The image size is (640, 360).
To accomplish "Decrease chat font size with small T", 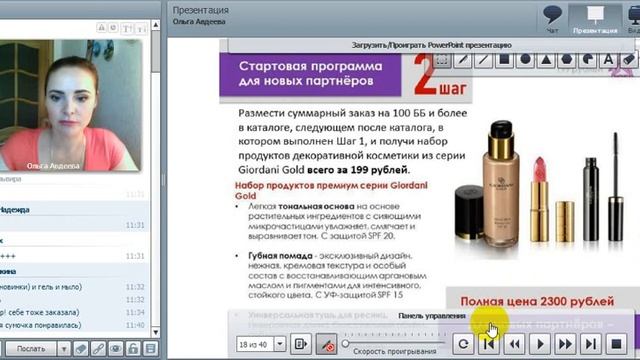I will (140, 28).
